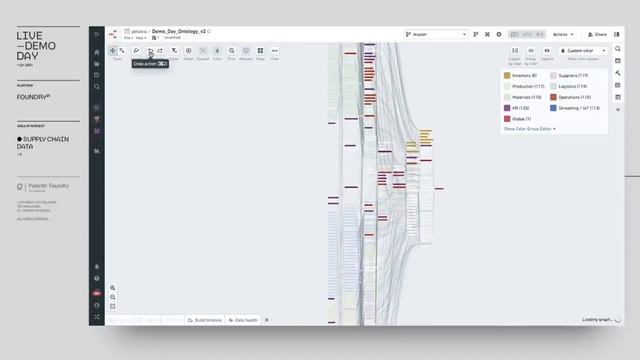
Task: Click the collapse chevron in right panel strip
Action: [x=618, y=109]
